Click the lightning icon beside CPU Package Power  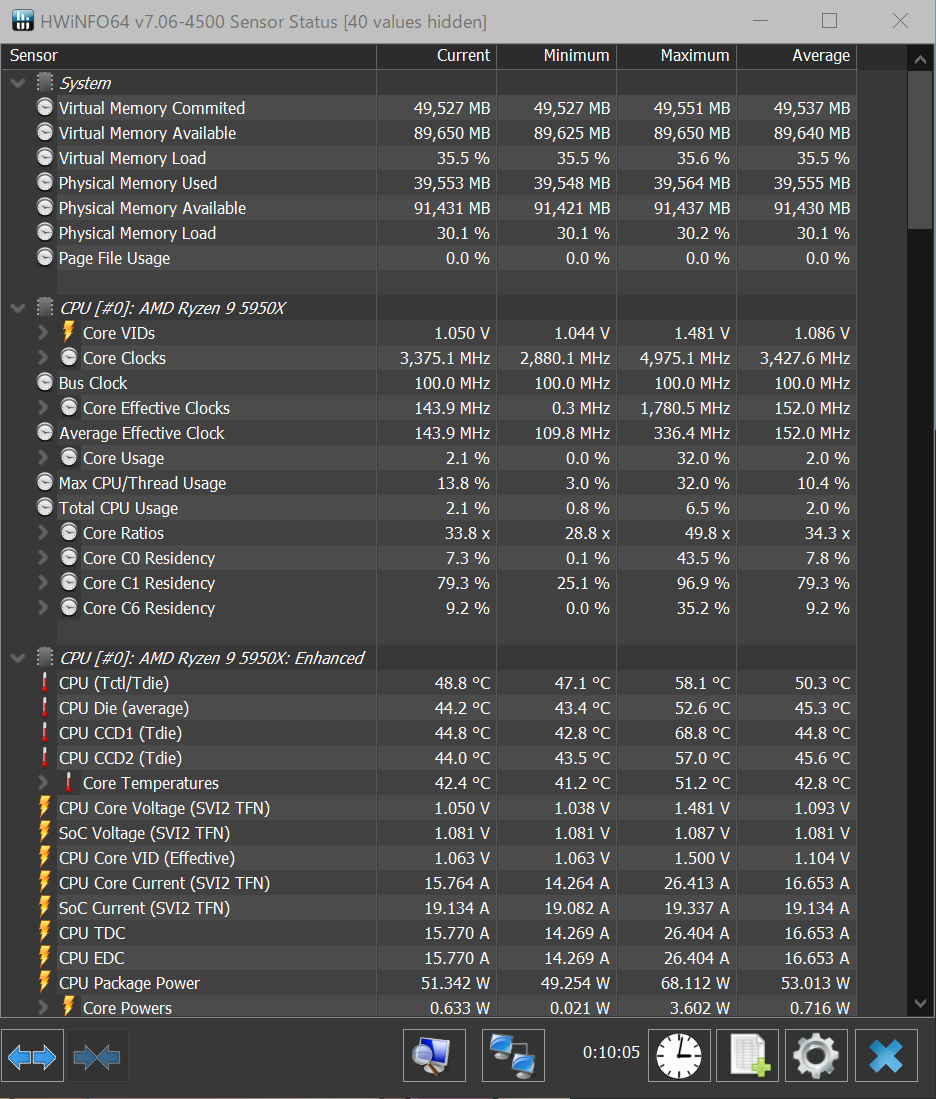coord(45,982)
